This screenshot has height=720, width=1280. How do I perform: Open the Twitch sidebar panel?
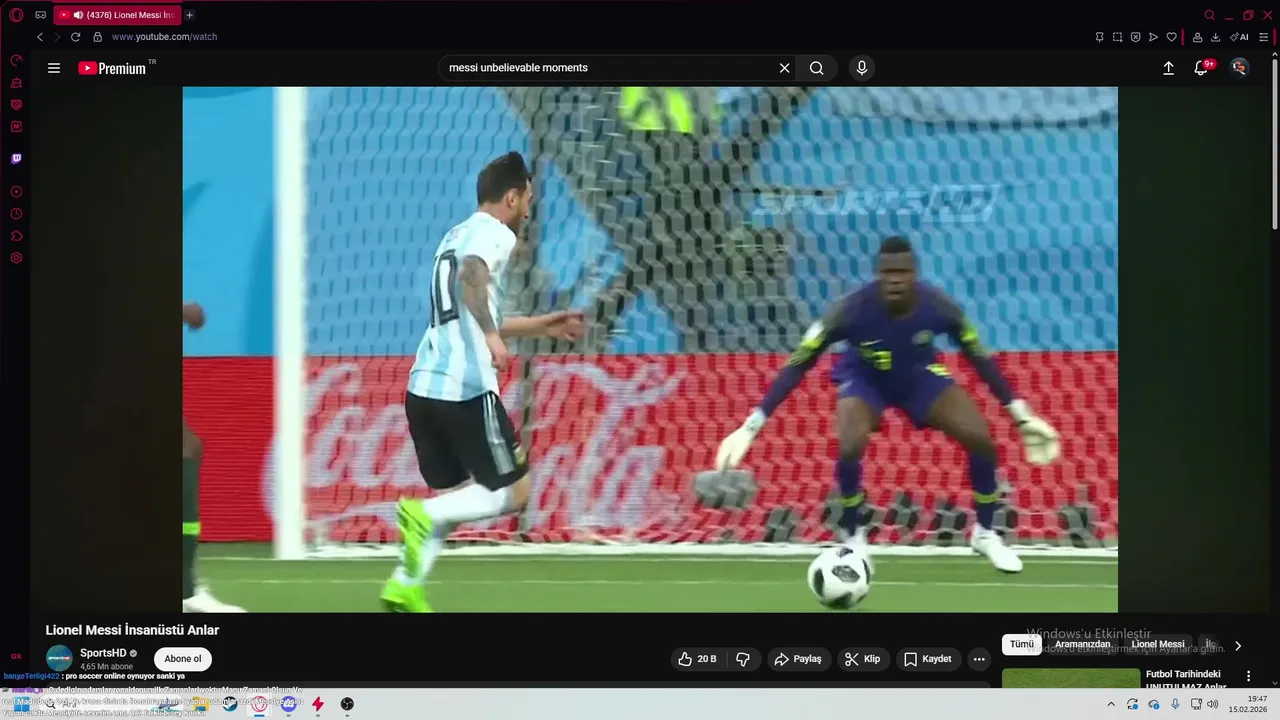16,158
